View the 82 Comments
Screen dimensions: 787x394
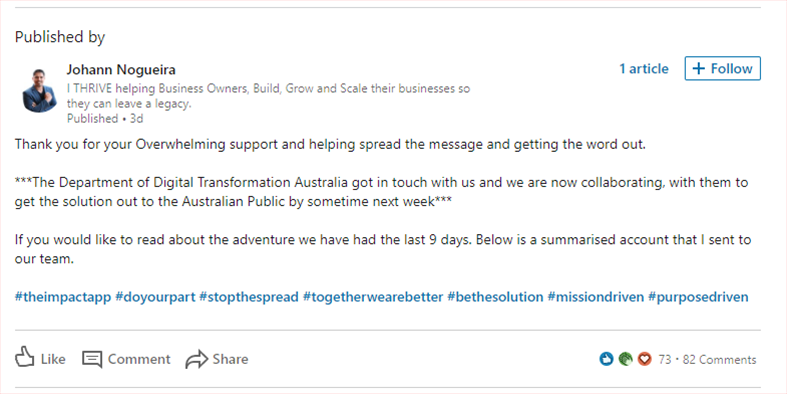[x=719, y=360]
